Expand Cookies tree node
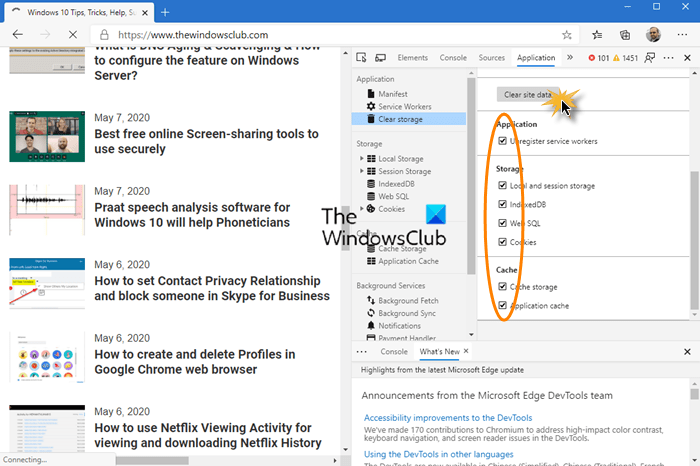Image resolution: width=700 pixels, height=466 pixels. click(x=362, y=208)
